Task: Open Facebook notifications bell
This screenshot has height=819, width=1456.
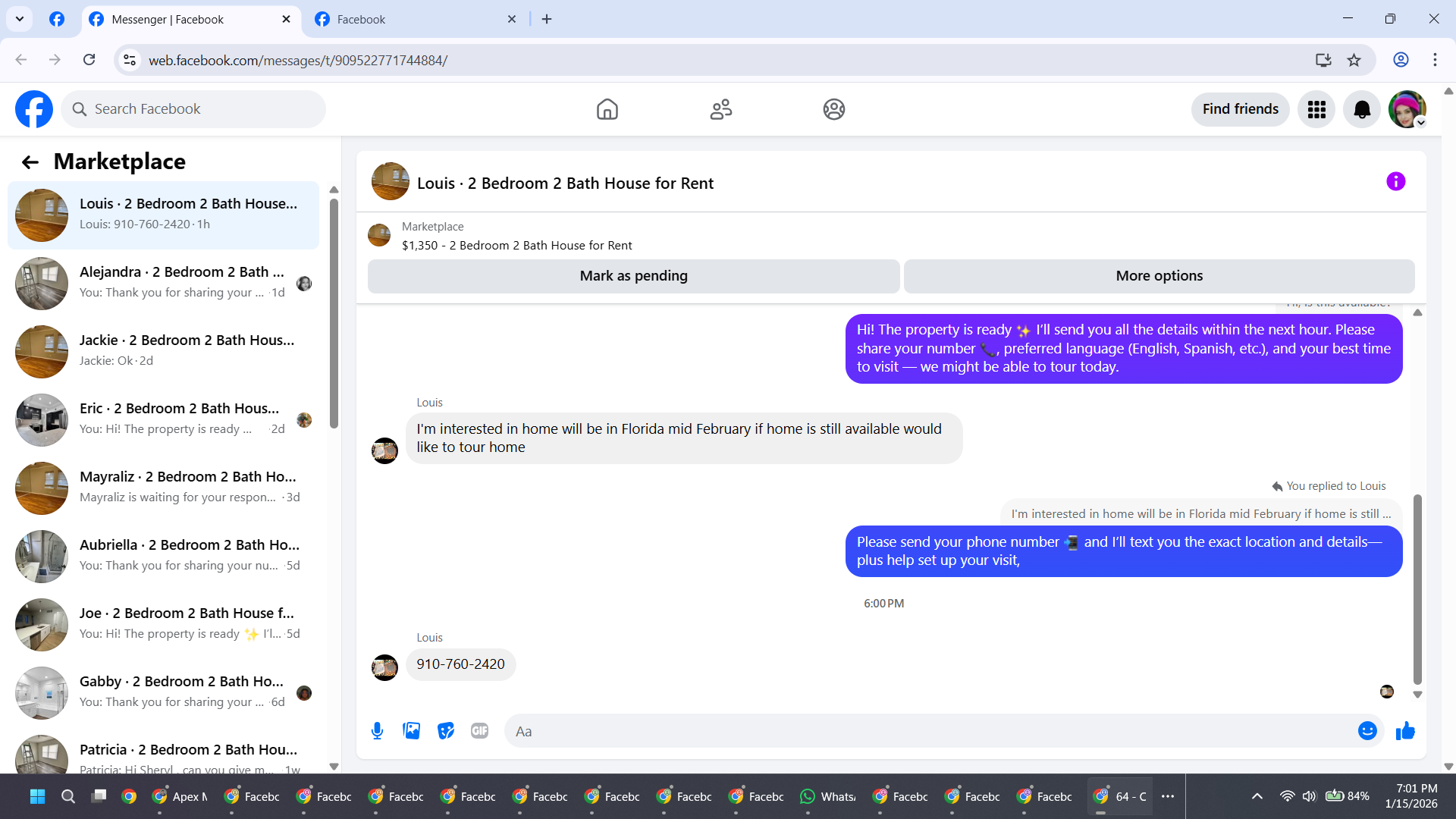Action: click(x=1362, y=110)
